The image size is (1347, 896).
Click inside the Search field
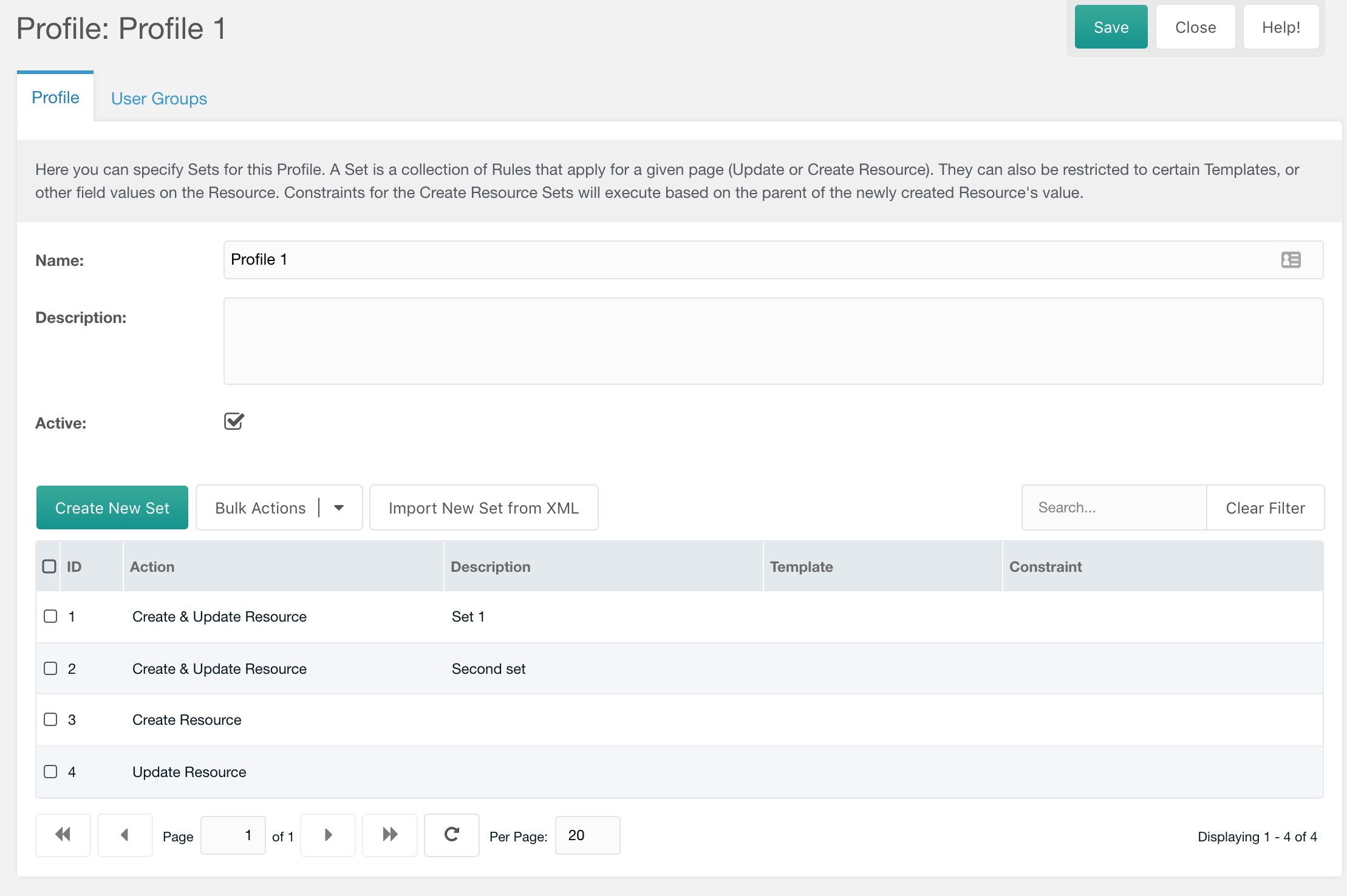pos(1114,507)
